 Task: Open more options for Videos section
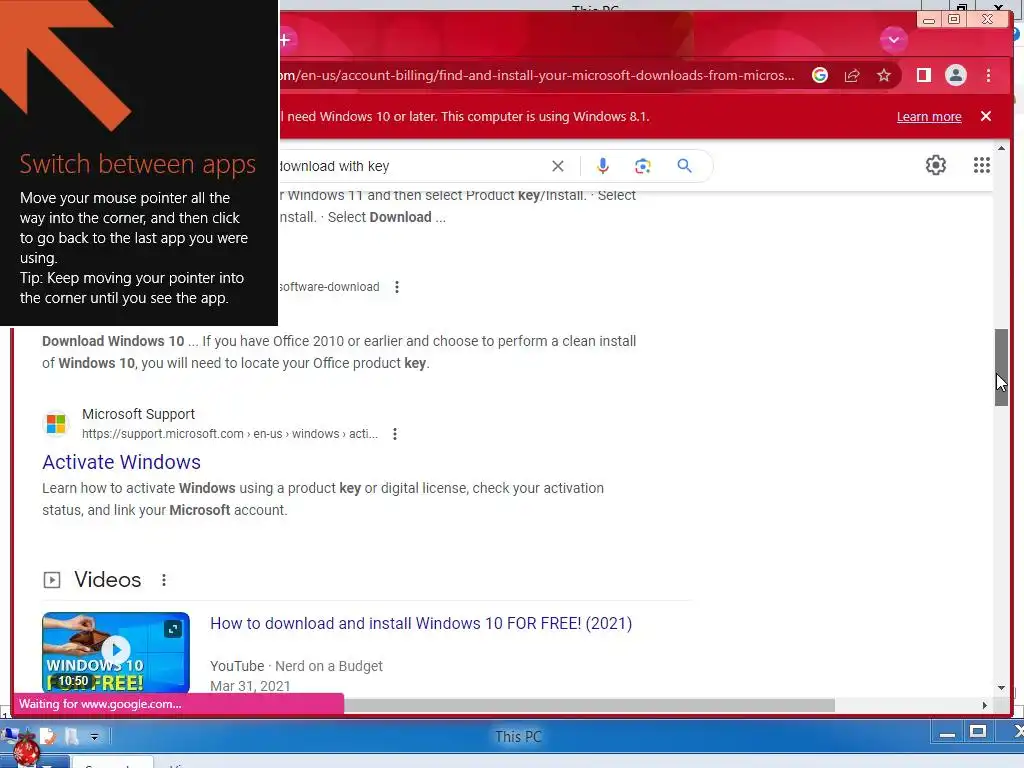164,580
